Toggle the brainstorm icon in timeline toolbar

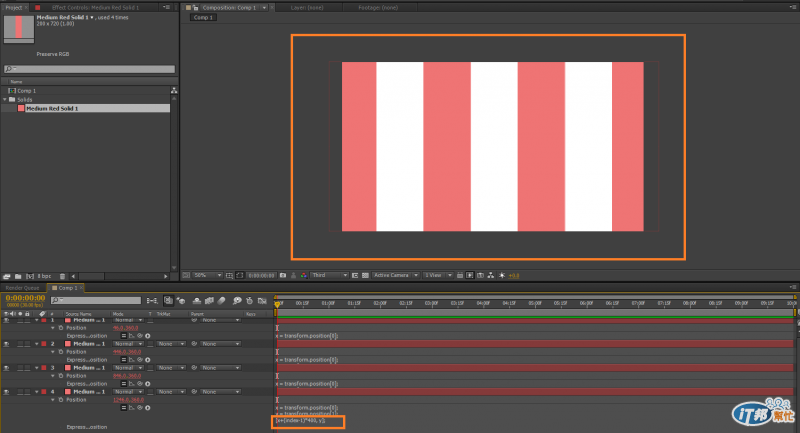click(x=237, y=301)
